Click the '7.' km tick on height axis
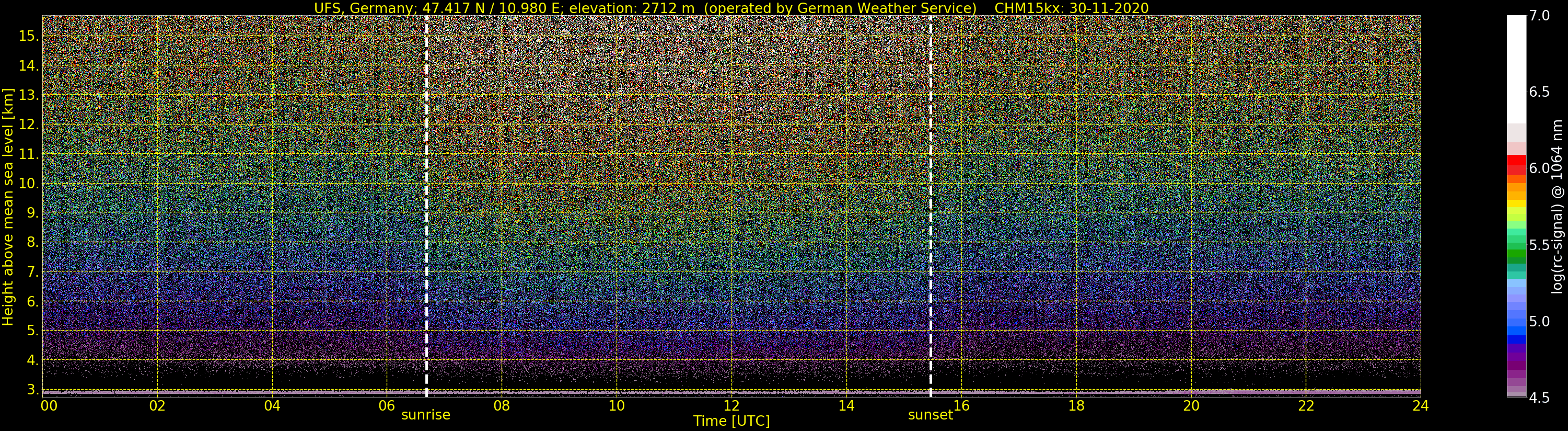Viewport: 1568px width, 431px height. pyautogui.click(x=33, y=272)
